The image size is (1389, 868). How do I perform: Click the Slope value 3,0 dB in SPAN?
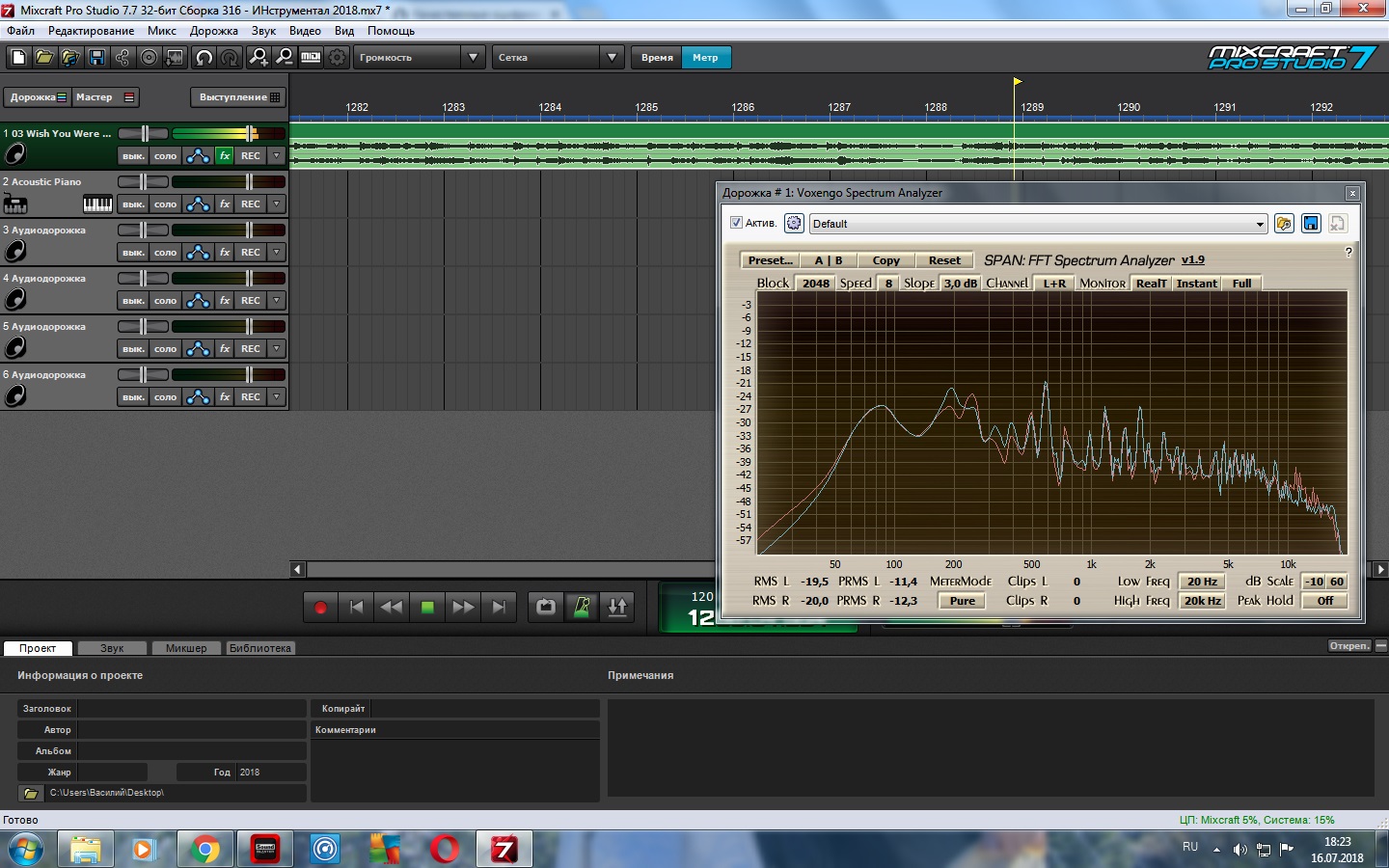pos(960,284)
